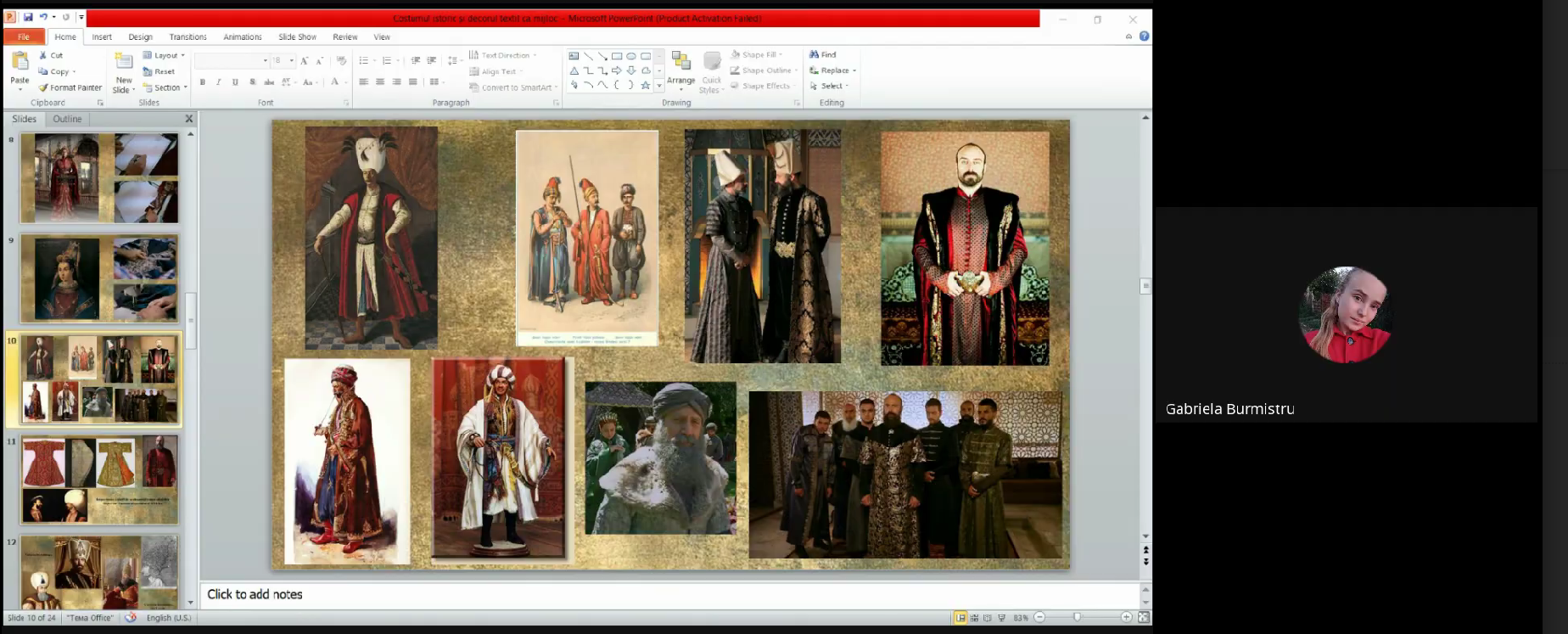Screen dimensions: 1568x634
Task: Switch to Normal view
Action: pos(960,618)
